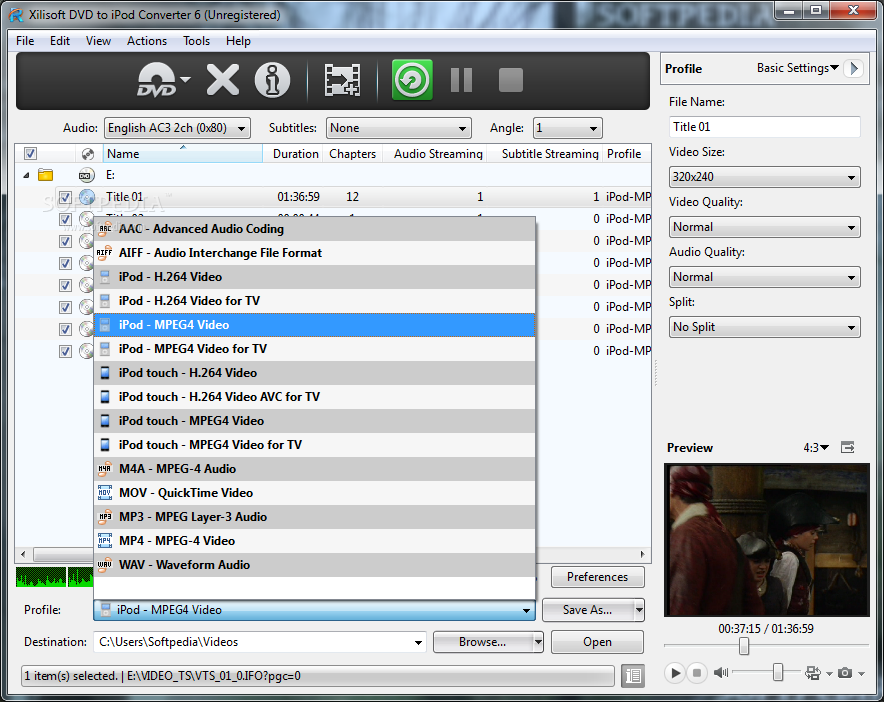The height and width of the screenshot is (702, 884).
Task: Click the E: drive DVD icon
Action: (86, 175)
